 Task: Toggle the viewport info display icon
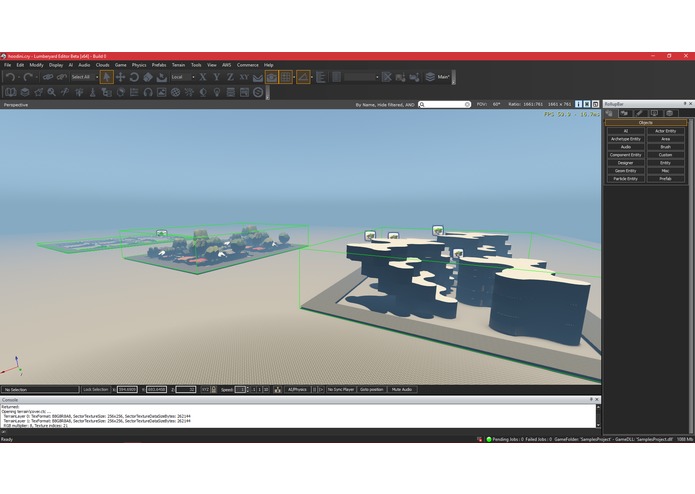point(578,104)
